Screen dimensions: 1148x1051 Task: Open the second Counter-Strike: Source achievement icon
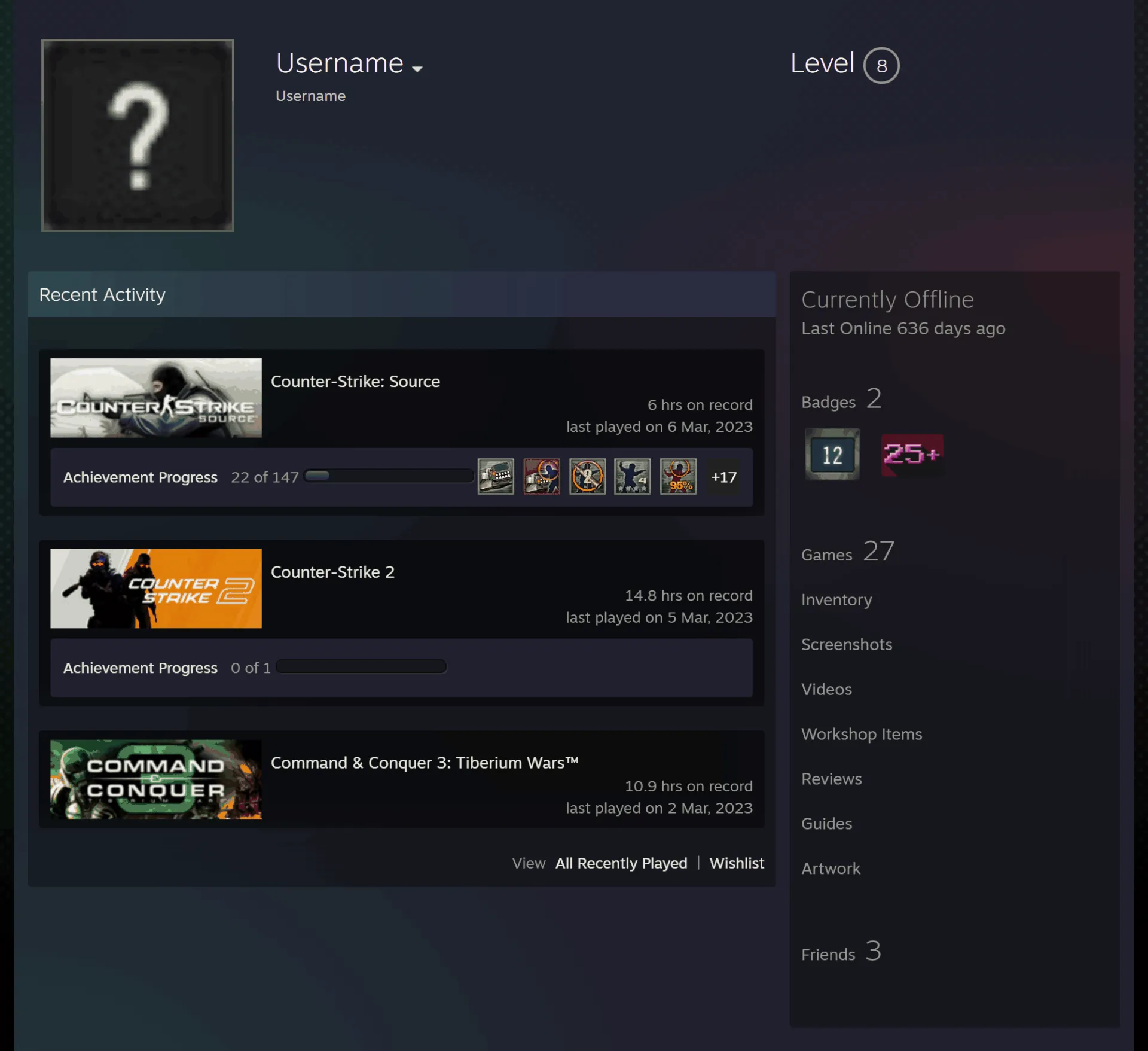[542, 476]
